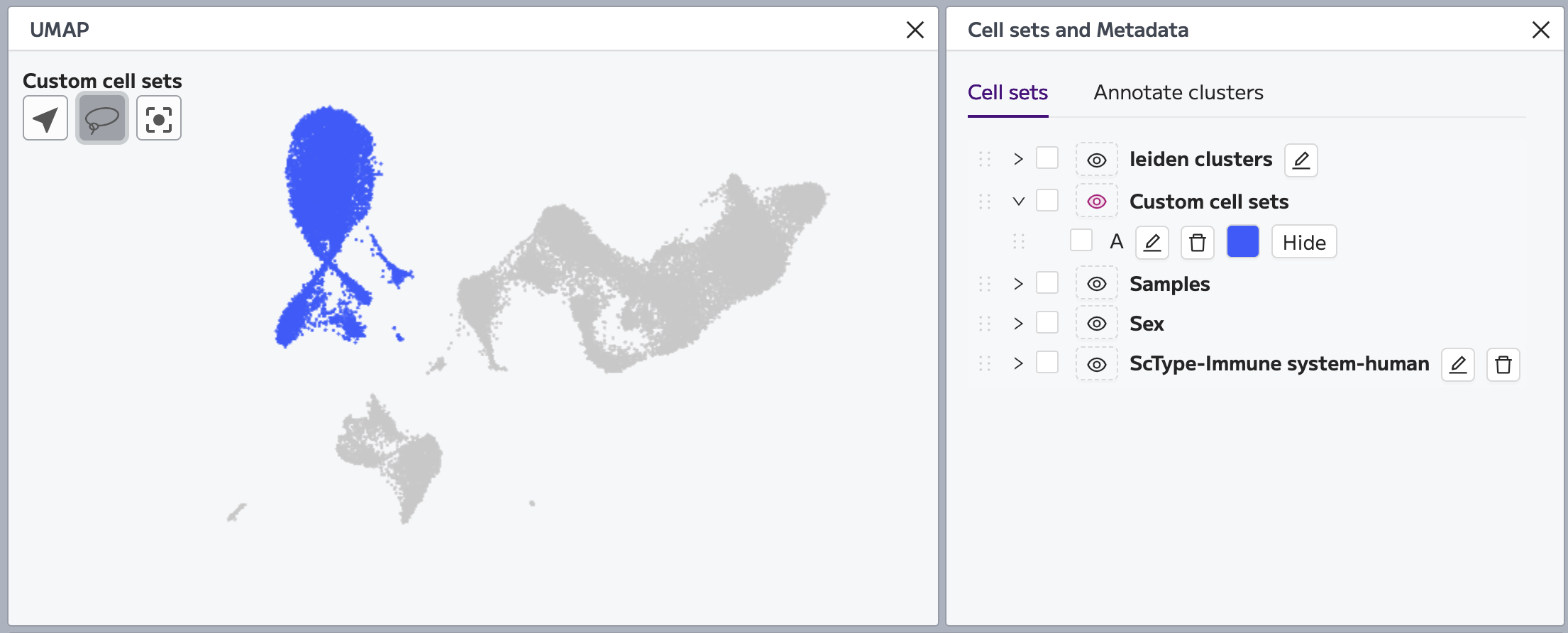Check the cell set A checkbox
Viewport: 1568px width, 633px height.
coord(1081,240)
